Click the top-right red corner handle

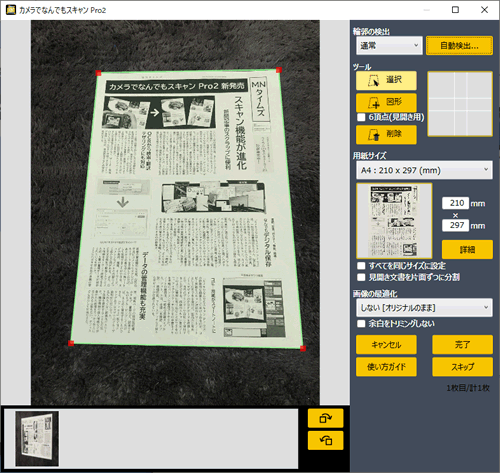[279, 70]
